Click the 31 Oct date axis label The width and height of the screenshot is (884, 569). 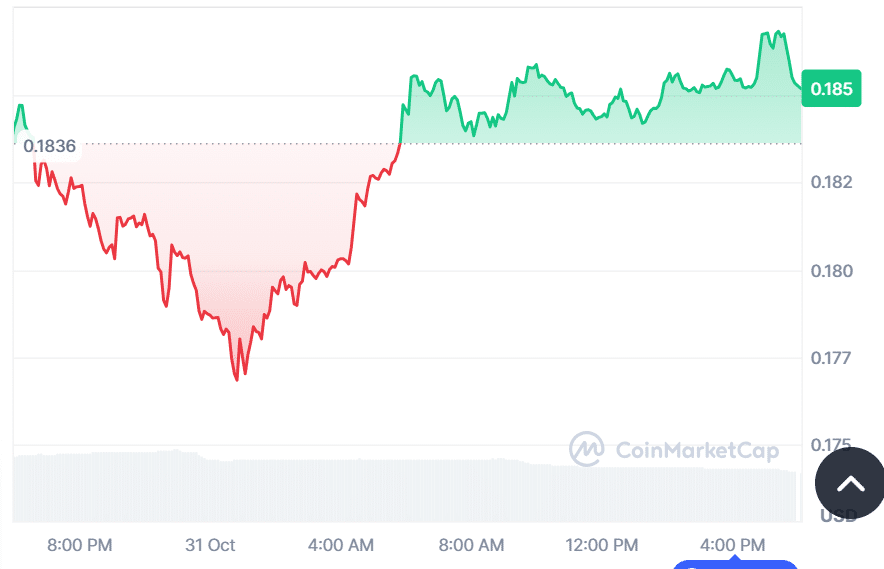(210, 545)
